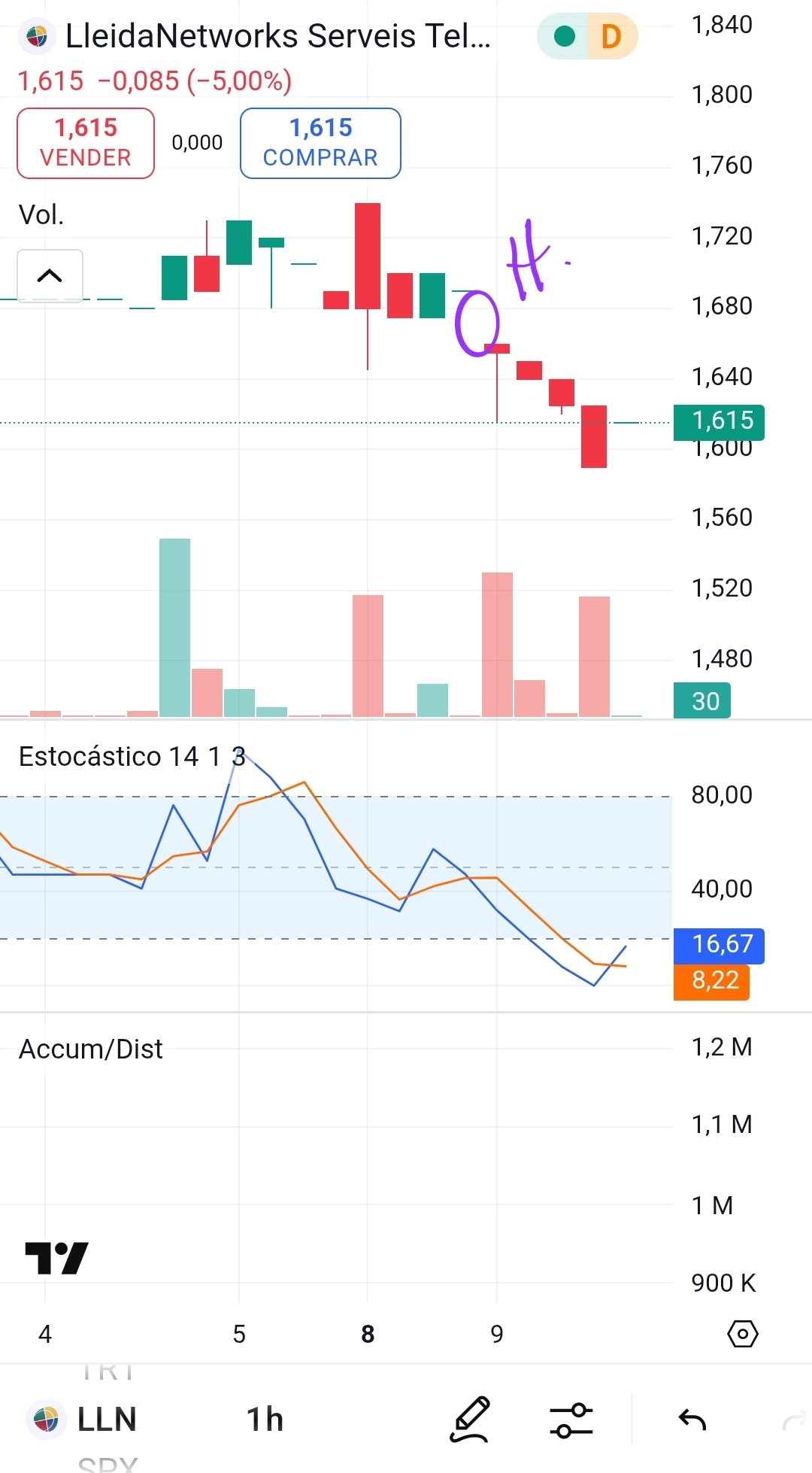
Task: Open the LLN symbol search
Action: 107,1420
